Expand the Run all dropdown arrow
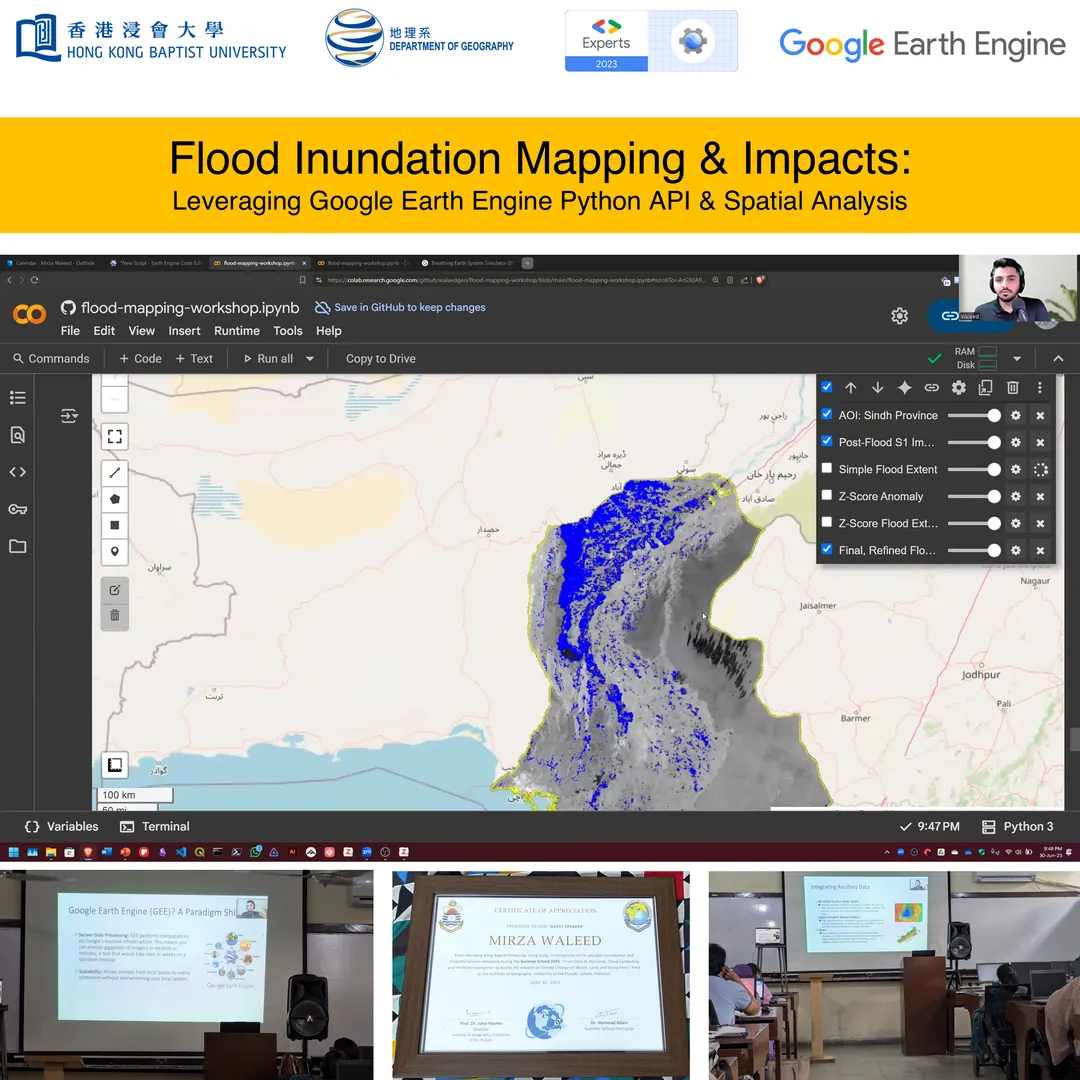 click(x=310, y=359)
